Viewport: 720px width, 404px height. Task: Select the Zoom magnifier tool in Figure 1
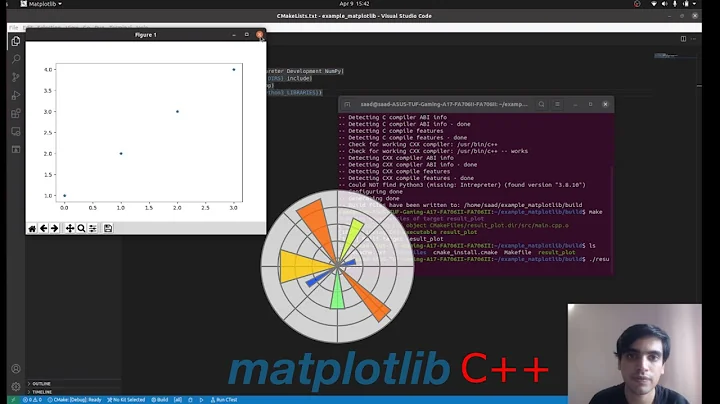pos(81,228)
